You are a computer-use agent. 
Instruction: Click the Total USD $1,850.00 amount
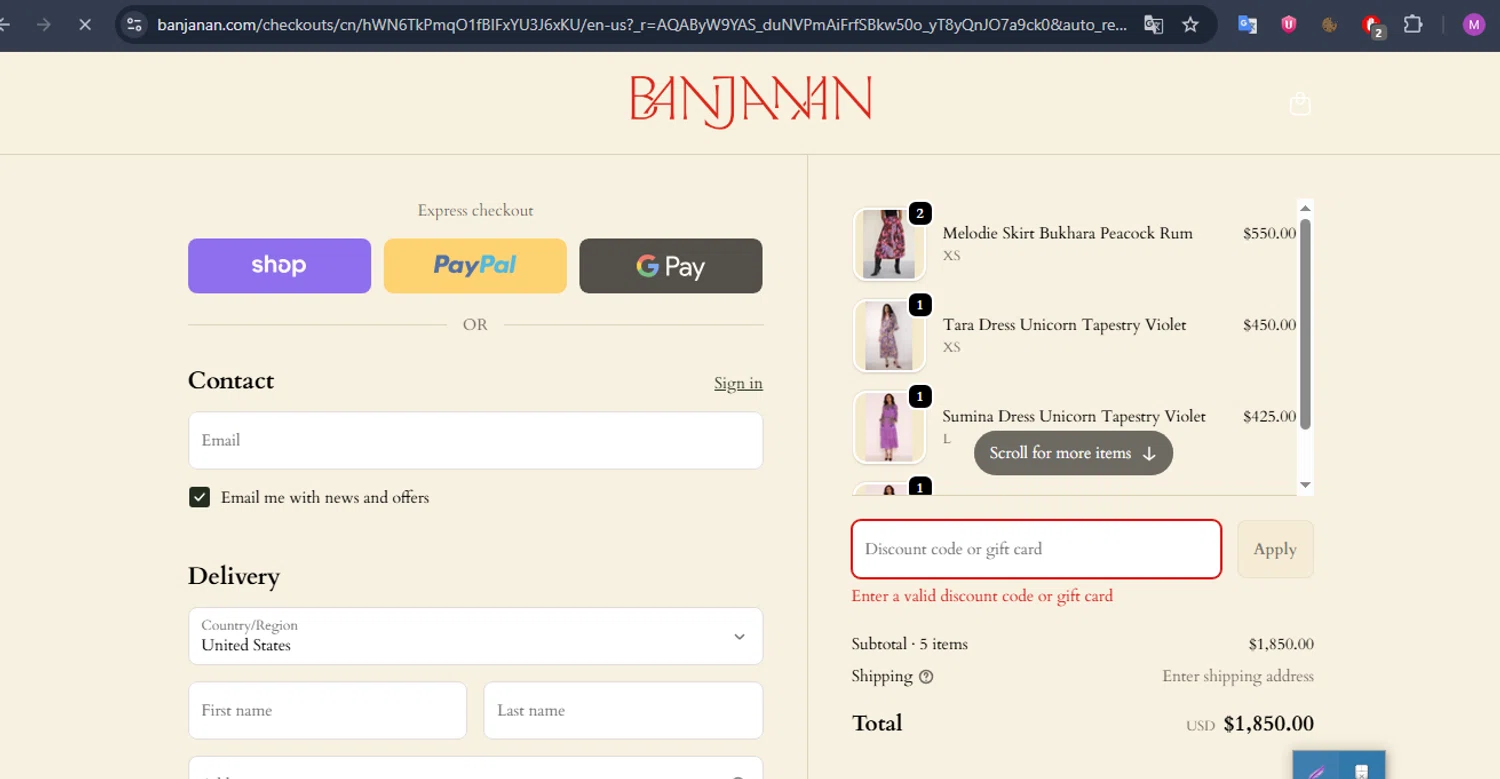1250,724
